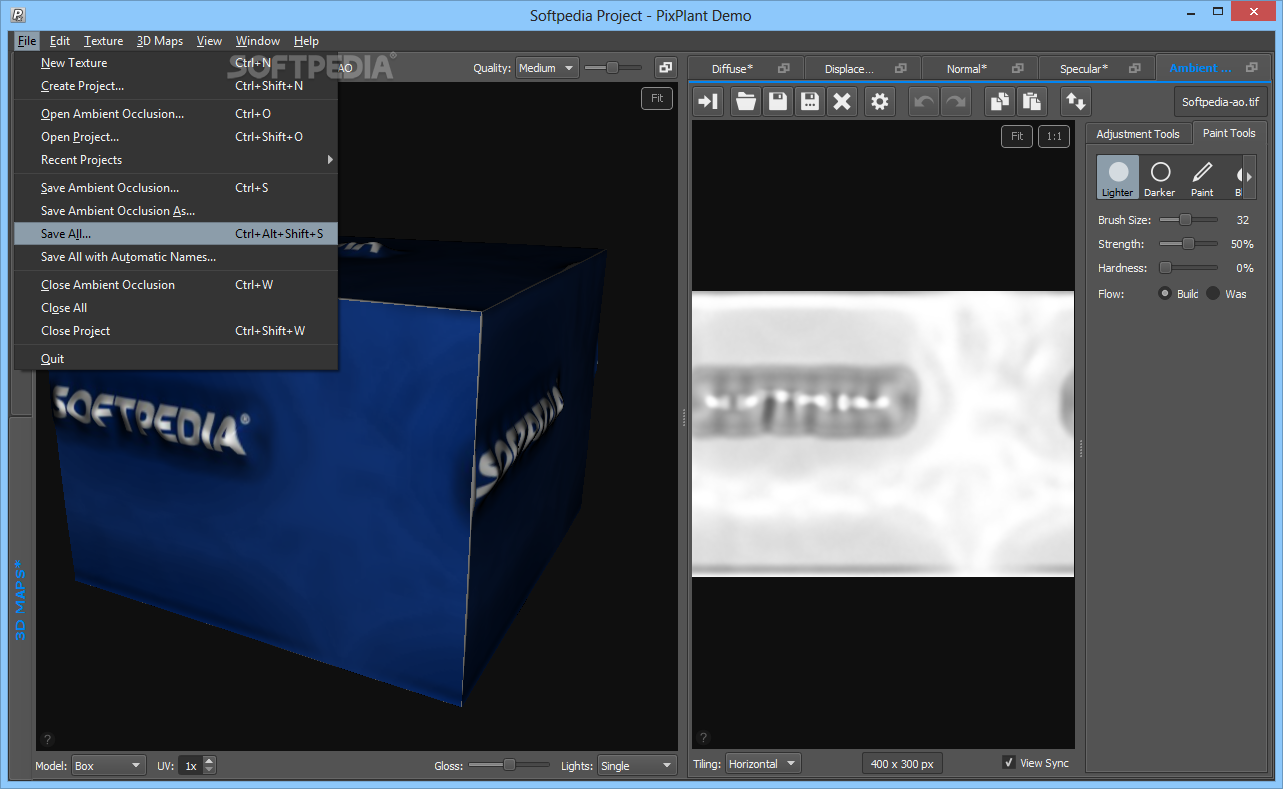Screen dimensions: 1283x789
Task: Select the Build flow radio button
Action: pyautogui.click(x=1165, y=294)
